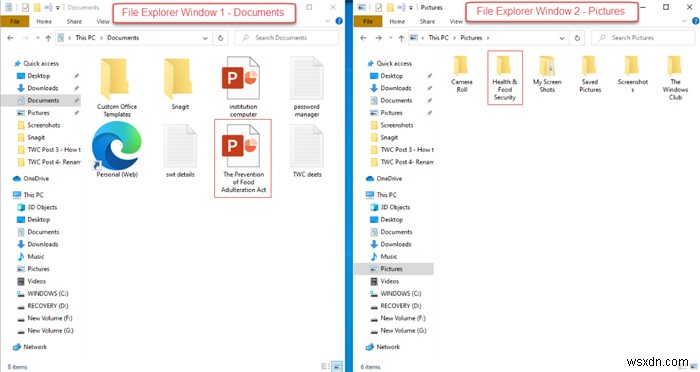Viewport: 700px width, 372px height.
Task: Select TWC Post 3 folder in Documents sidebar
Action: (49, 150)
